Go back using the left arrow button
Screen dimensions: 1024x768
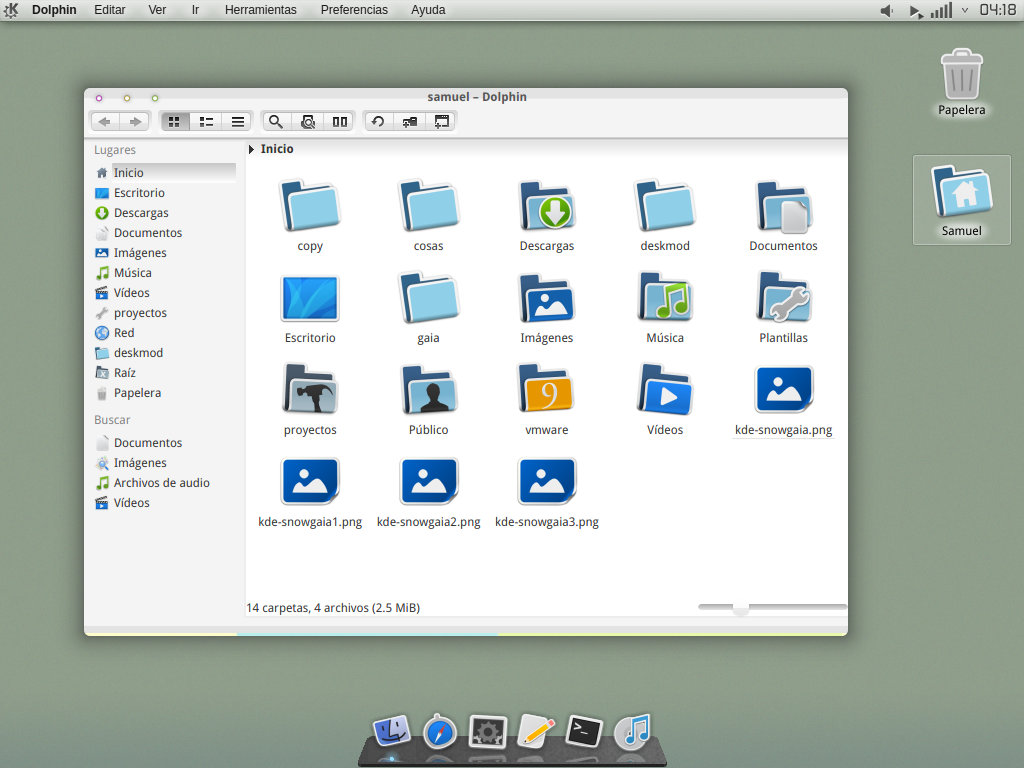[104, 121]
